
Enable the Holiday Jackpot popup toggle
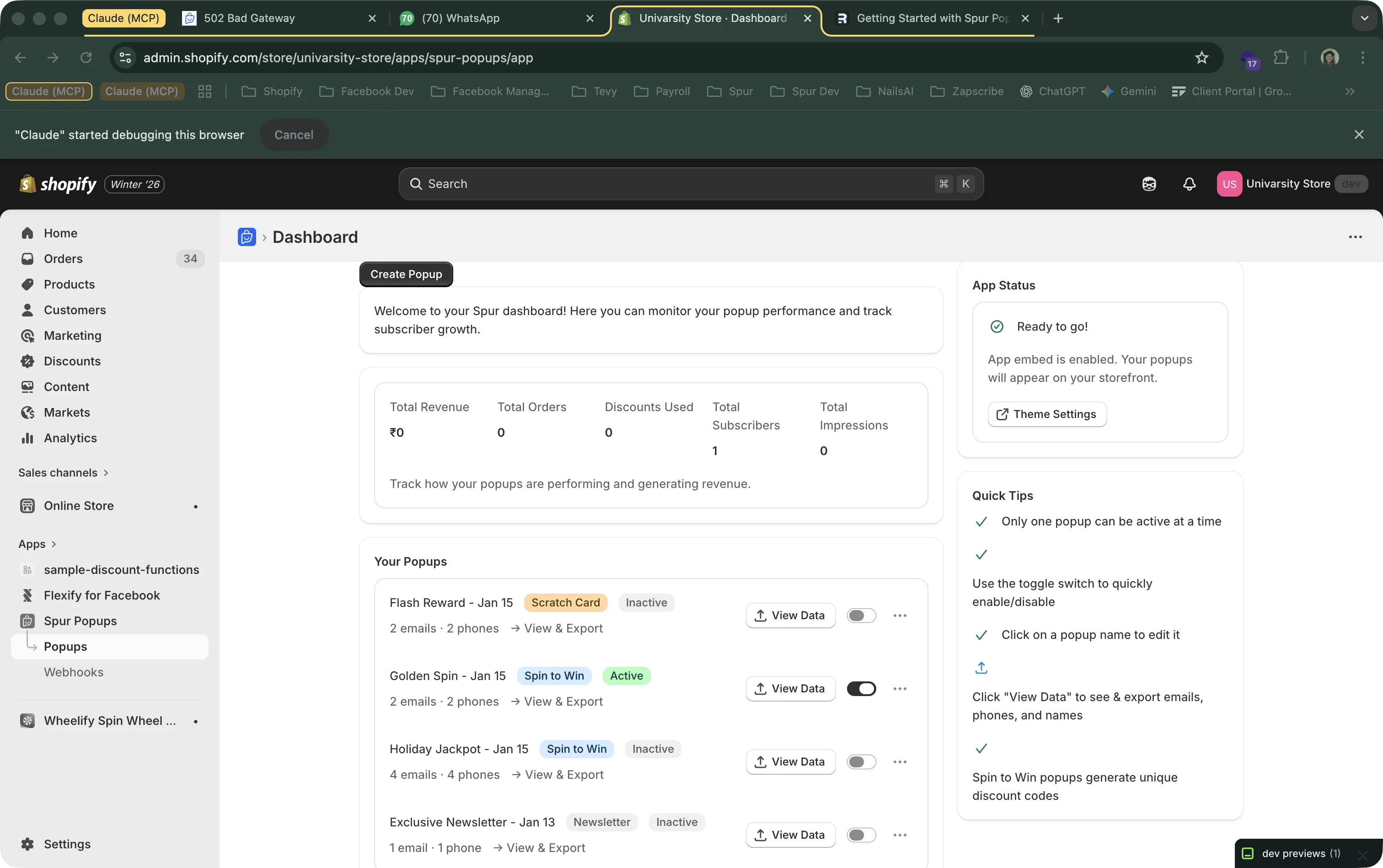pyautogui.click(x=862, y=761)
